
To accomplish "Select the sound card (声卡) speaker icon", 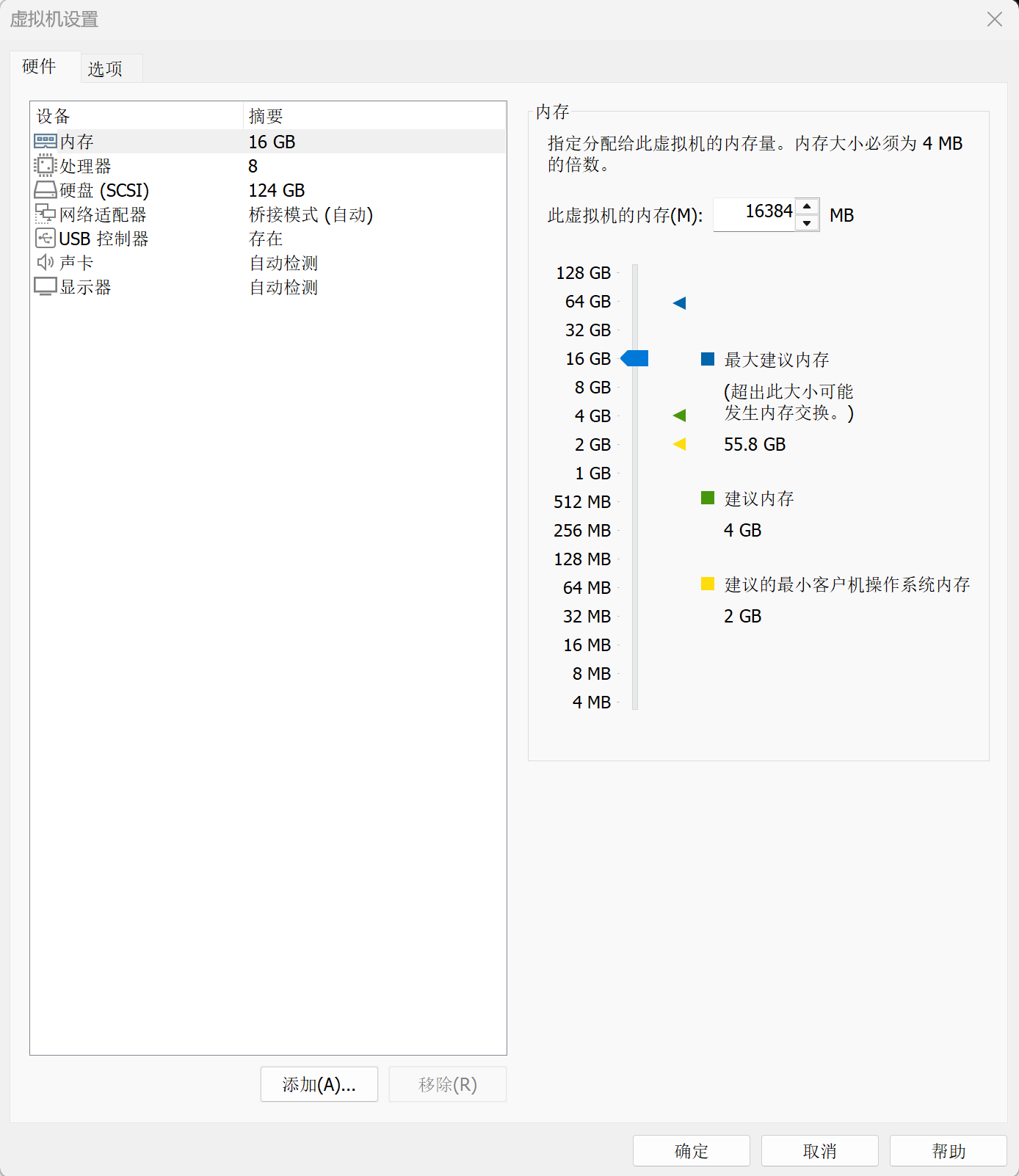I will 46,263.
